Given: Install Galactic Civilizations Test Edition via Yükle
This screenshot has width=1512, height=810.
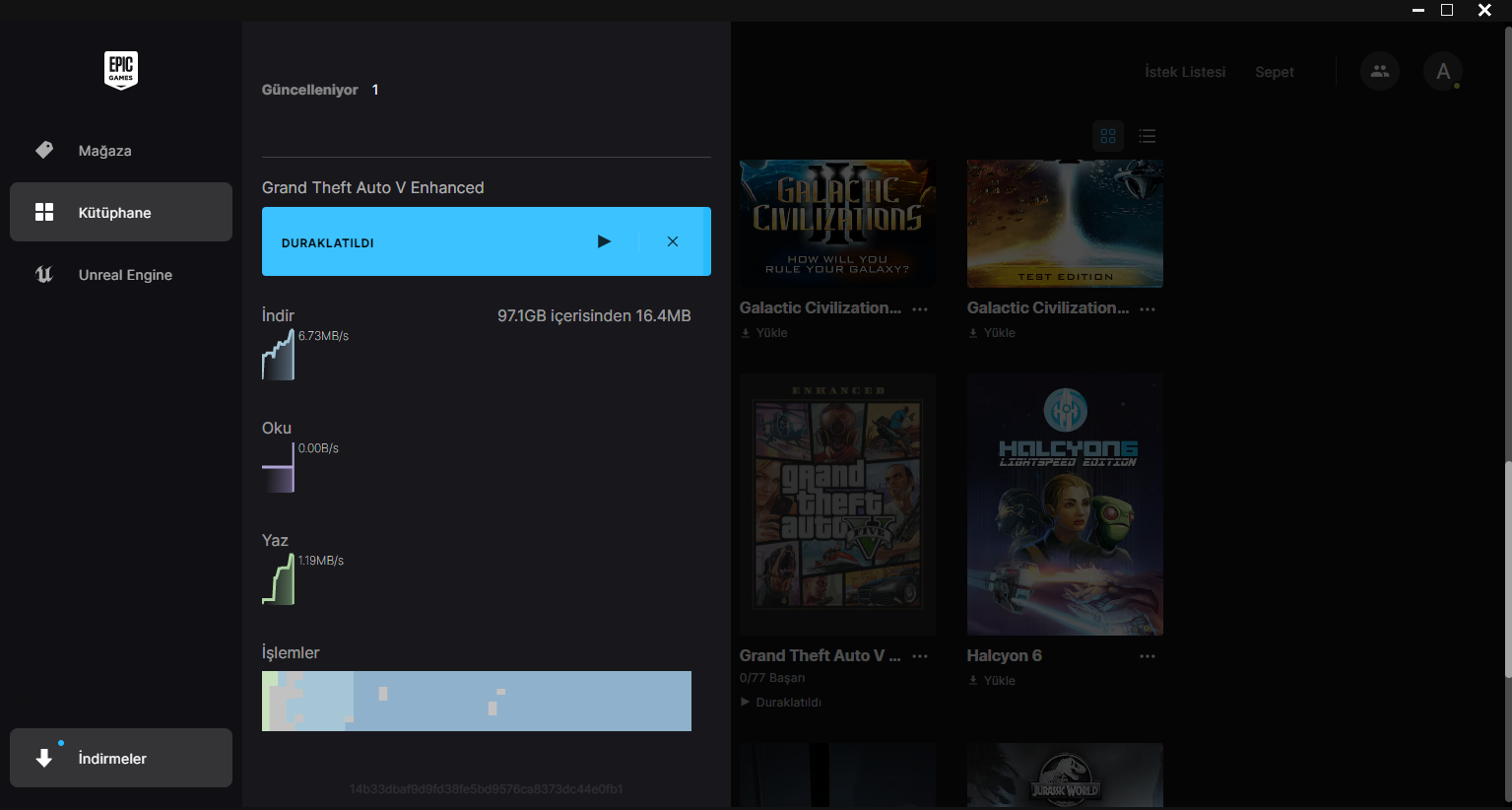Looking at the screenshot, I should tap(992, 333).
